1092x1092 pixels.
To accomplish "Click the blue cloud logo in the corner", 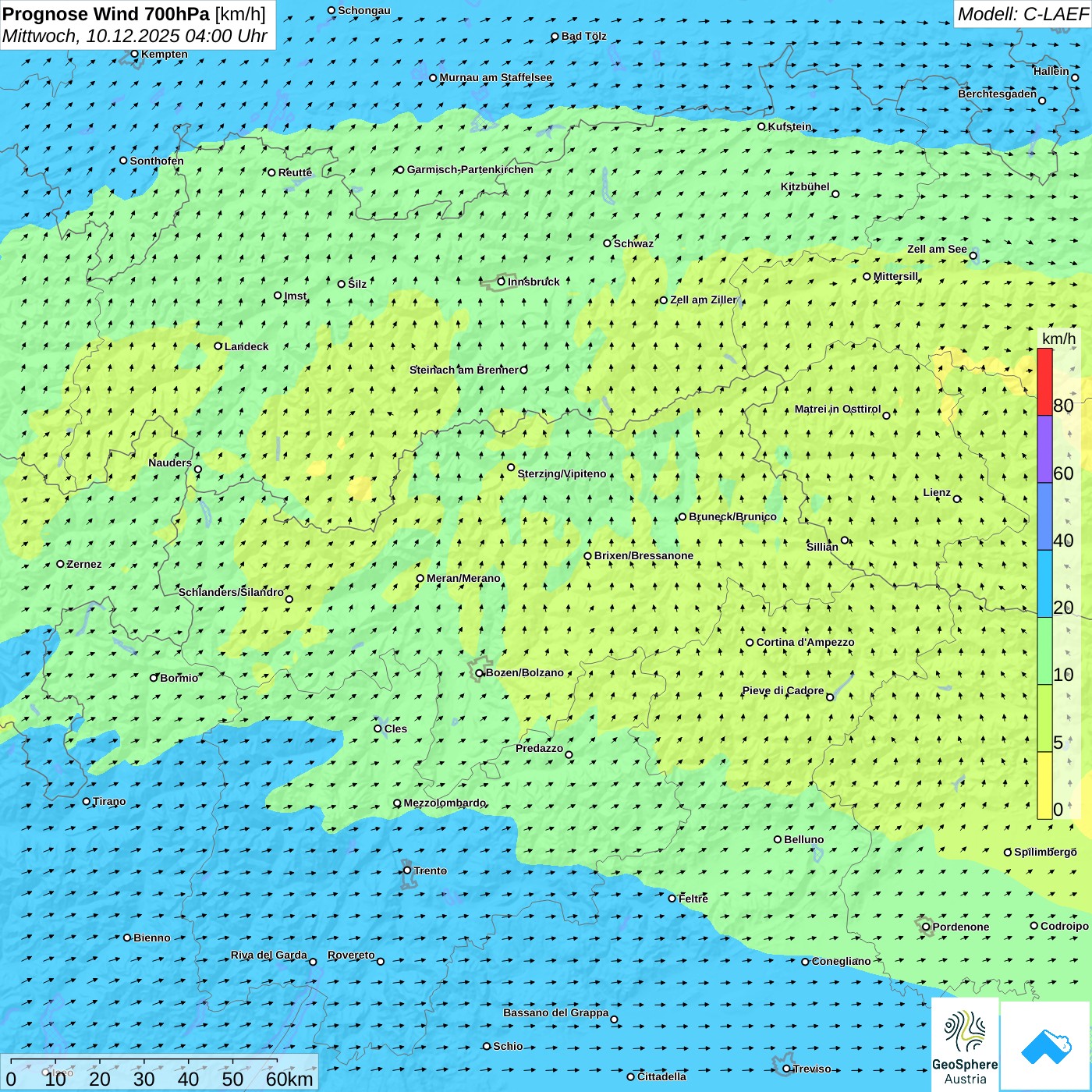I will point(1045,1045).
